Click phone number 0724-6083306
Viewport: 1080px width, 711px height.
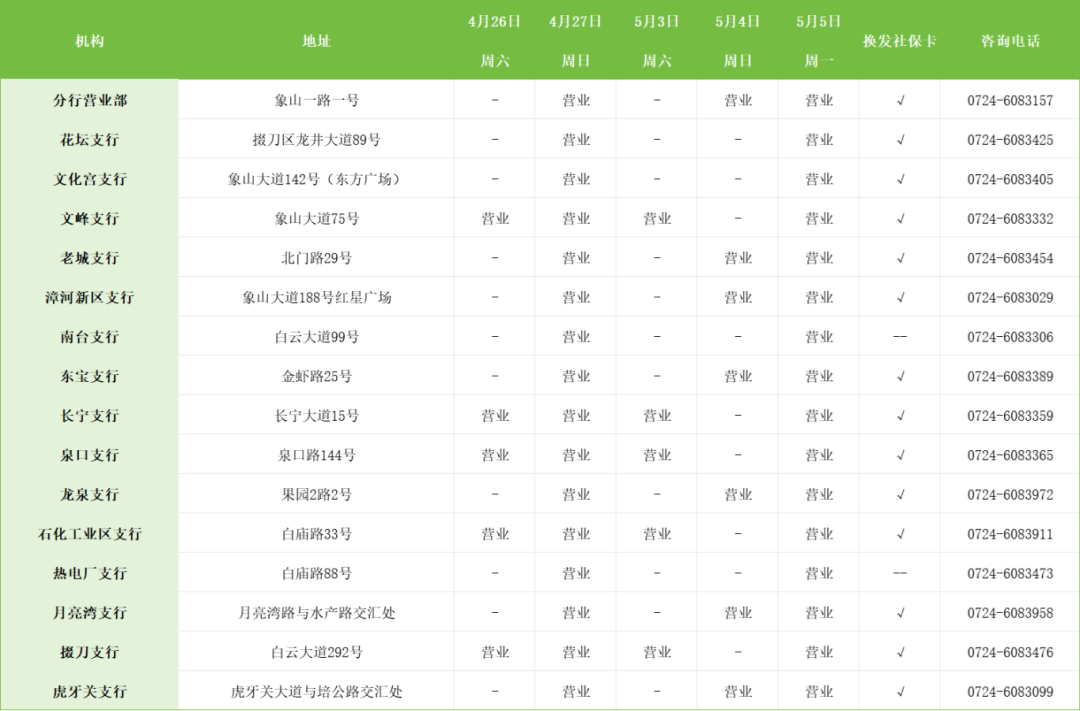click(1010, 337)
